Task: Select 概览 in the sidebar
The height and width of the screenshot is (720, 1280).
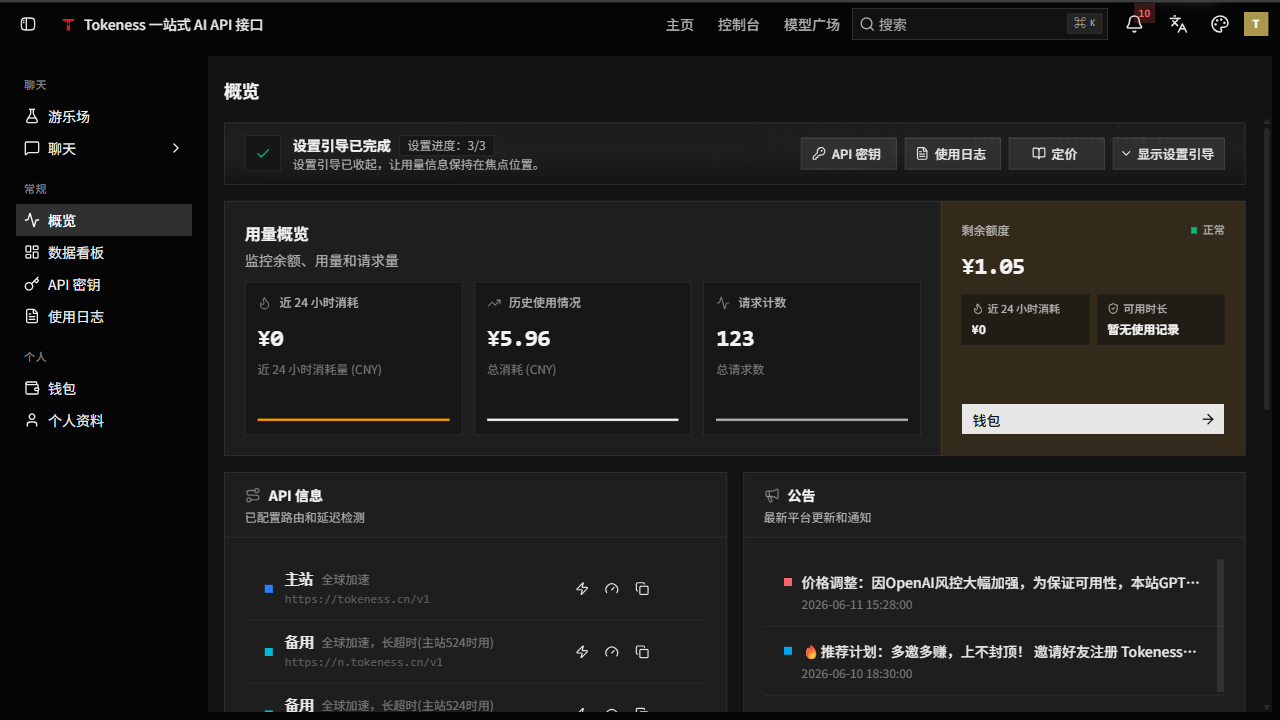Action: [x=104, y=221]
